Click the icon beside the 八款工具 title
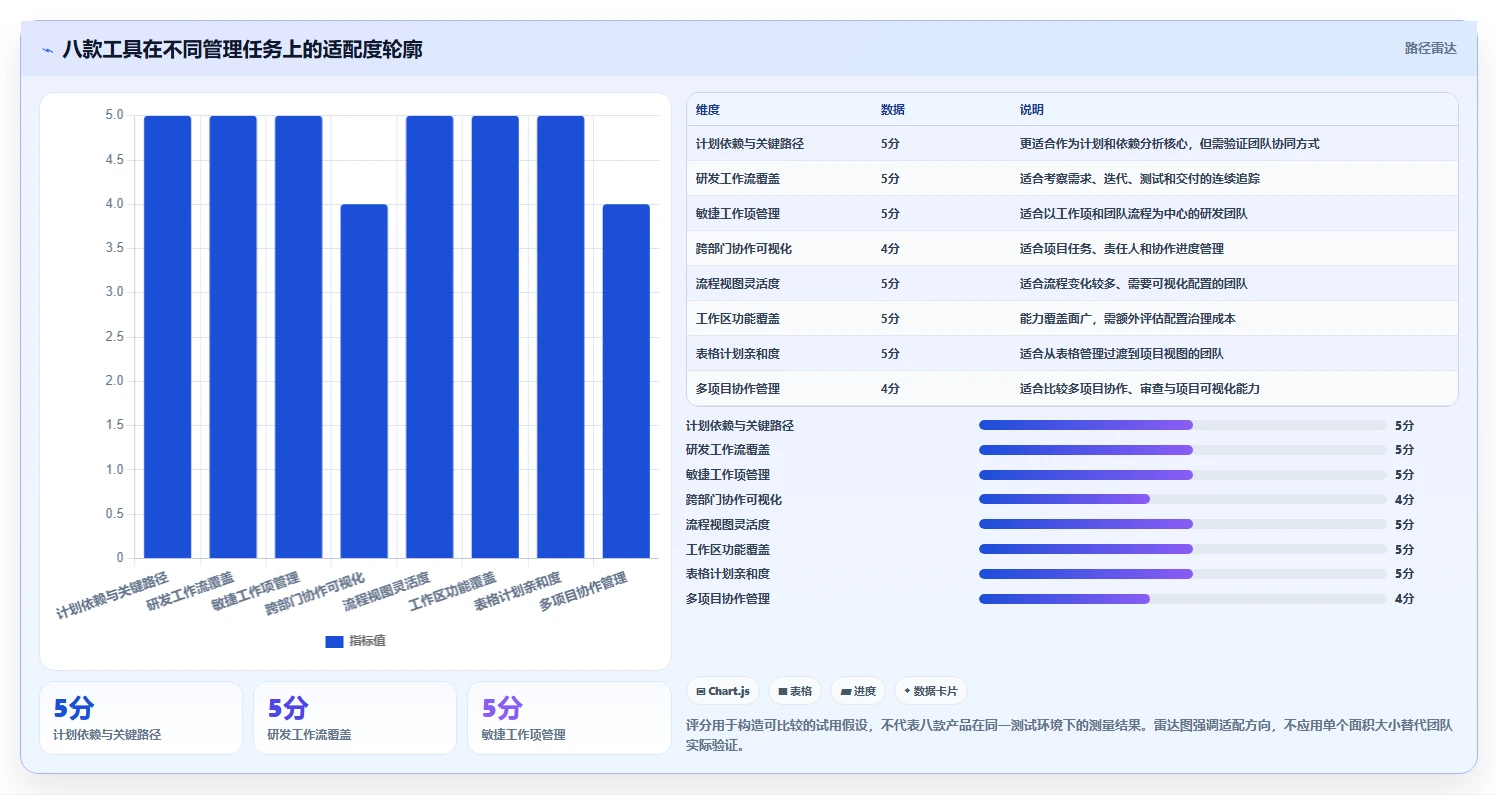The width and height of the screenshot is (1498, 795). click(47, 50)
